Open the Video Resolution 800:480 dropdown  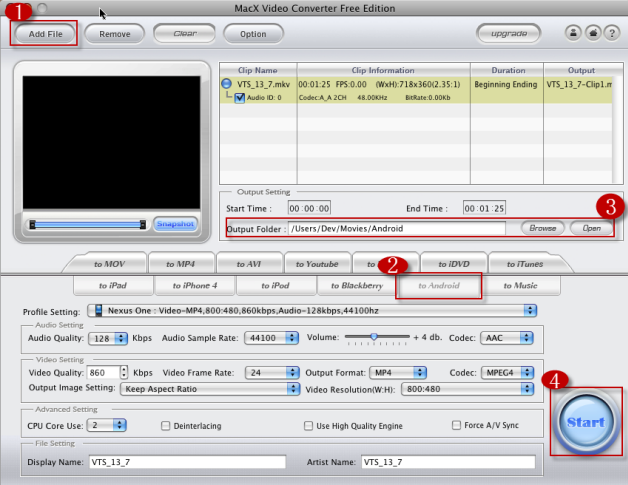click(467, 389)
